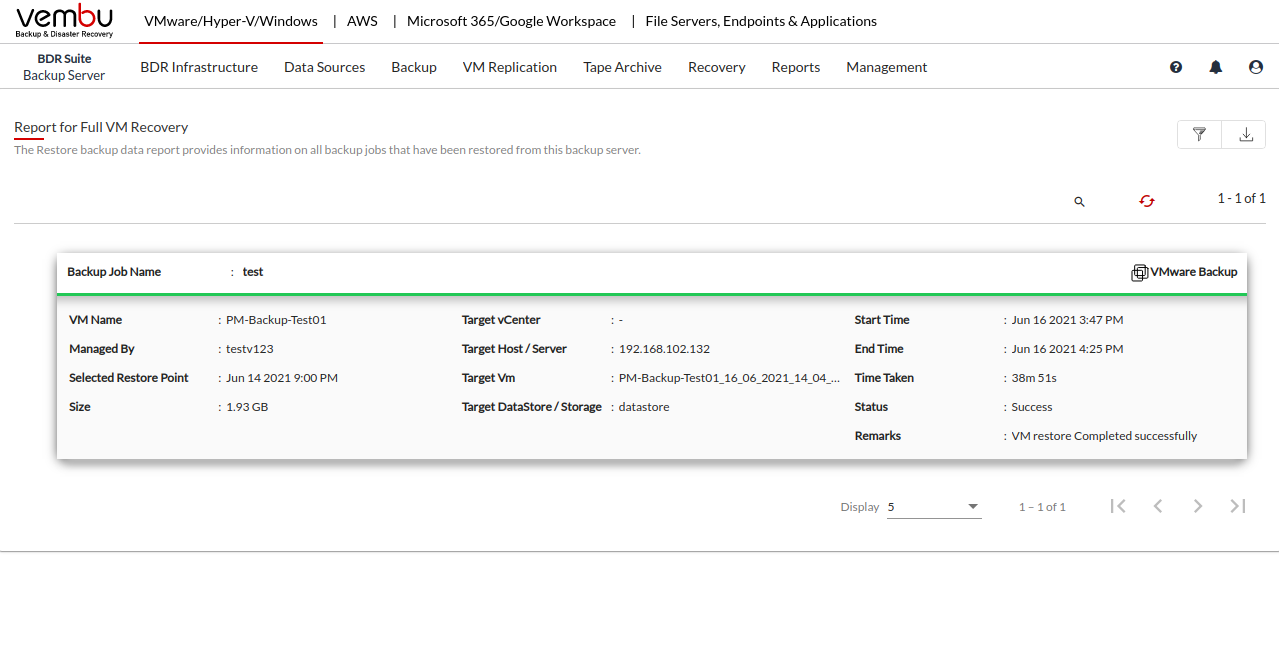Open the VM Replication menu
The height and width of the screenshot is (668, 1279).
[x=510, y=67]
